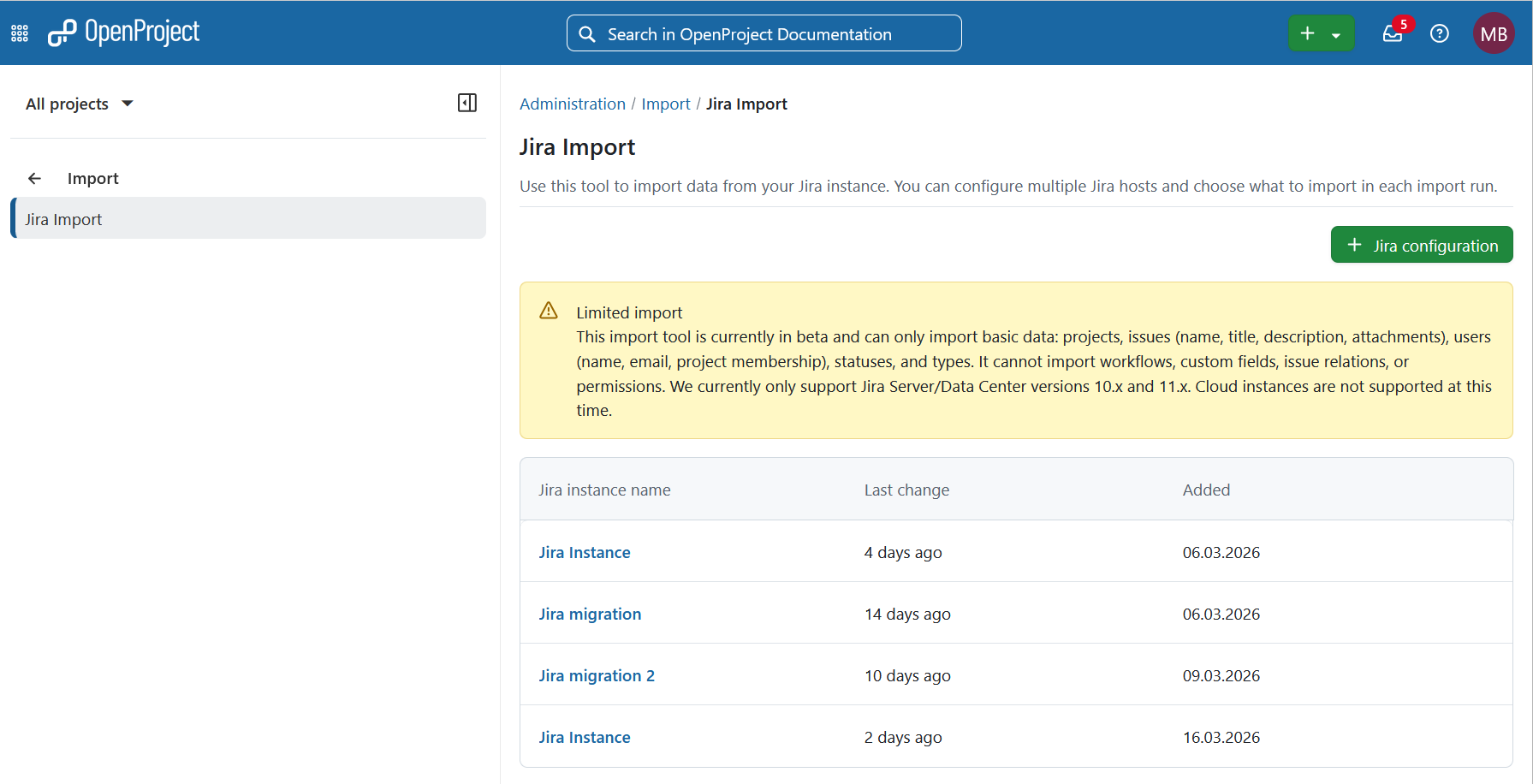The width and height of the screenshot is (1533, 784).
Task: Open the Import breadcrumb link
Action: [666, 104]
